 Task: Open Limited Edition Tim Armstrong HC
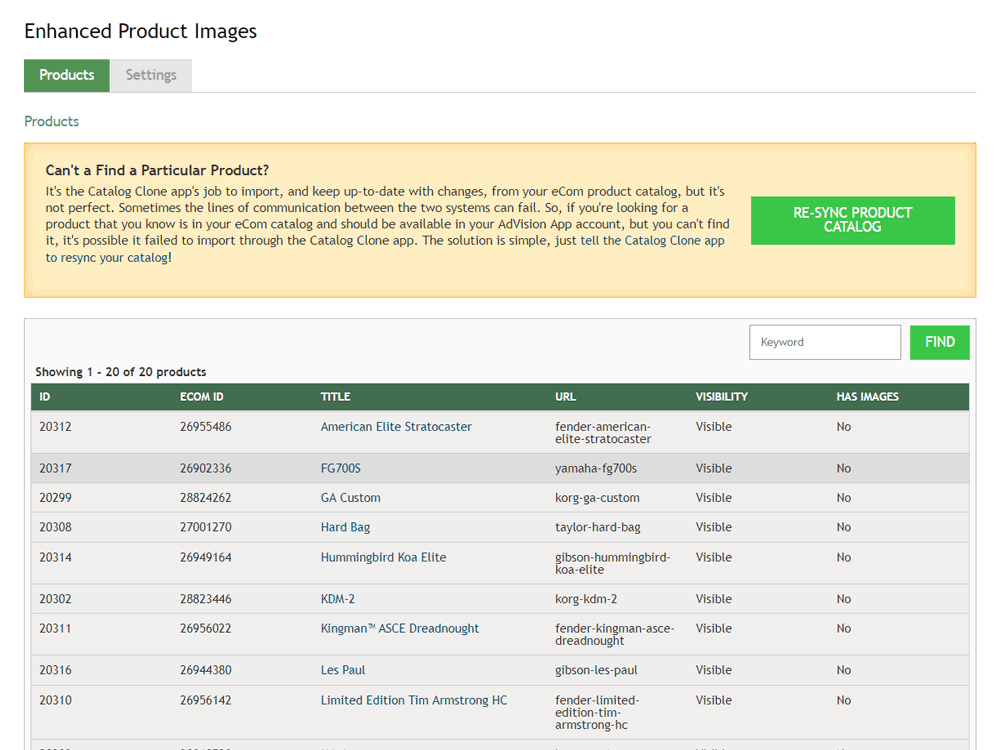point(413,700)
